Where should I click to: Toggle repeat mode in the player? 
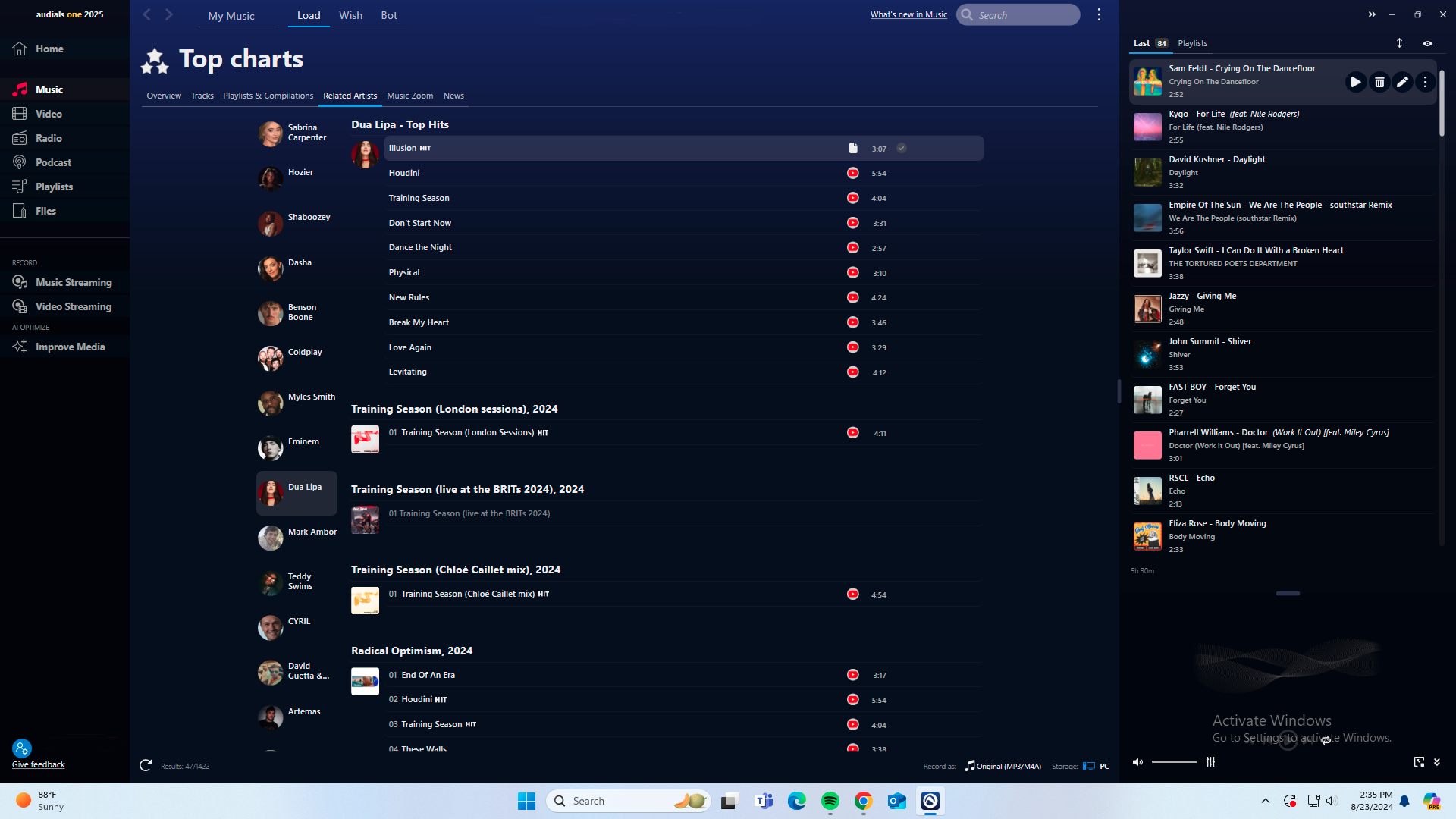(x=1326, y=741)
